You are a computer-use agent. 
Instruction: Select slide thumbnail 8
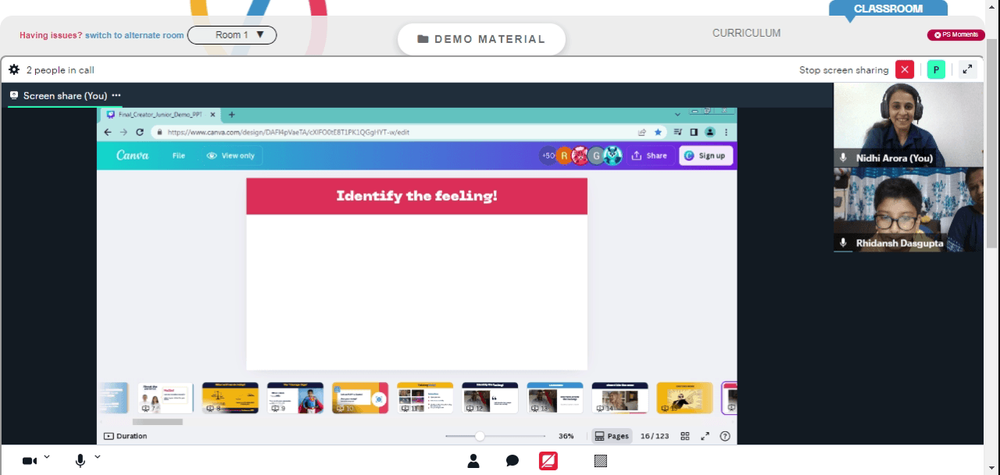(x=230, y=398)
